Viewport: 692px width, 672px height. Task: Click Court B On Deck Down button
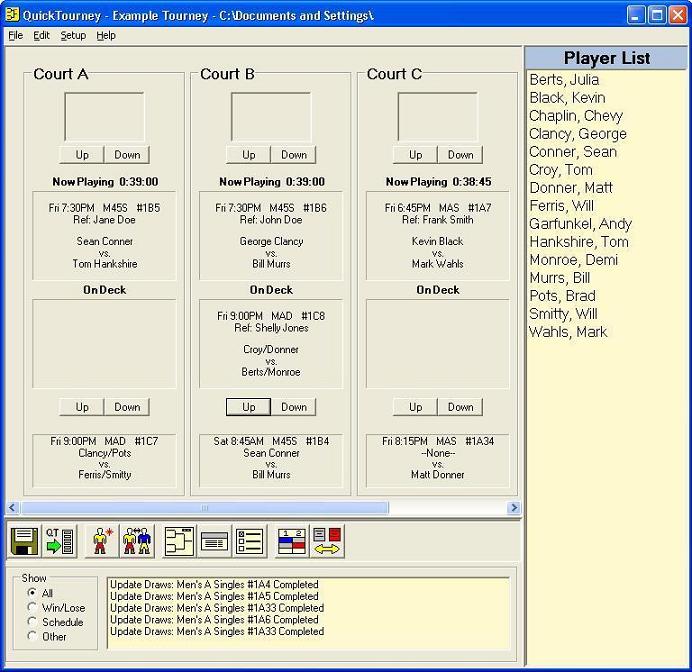click(293, 407)
